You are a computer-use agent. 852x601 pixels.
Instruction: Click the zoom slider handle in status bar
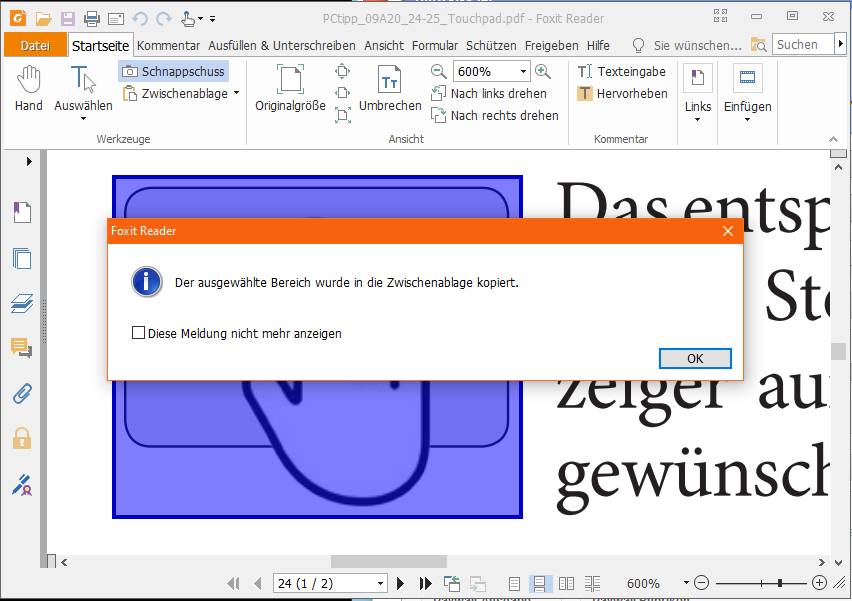click(x=780, y=583)
